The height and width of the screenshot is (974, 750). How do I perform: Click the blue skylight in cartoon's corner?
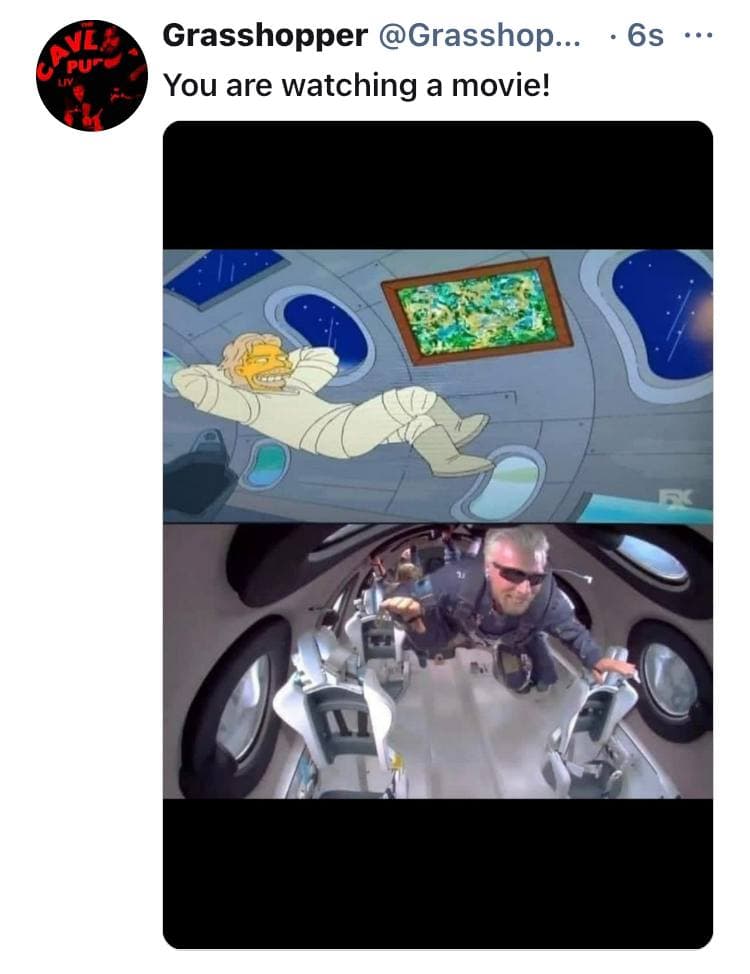pyautogui.click(x=224, y=275)
